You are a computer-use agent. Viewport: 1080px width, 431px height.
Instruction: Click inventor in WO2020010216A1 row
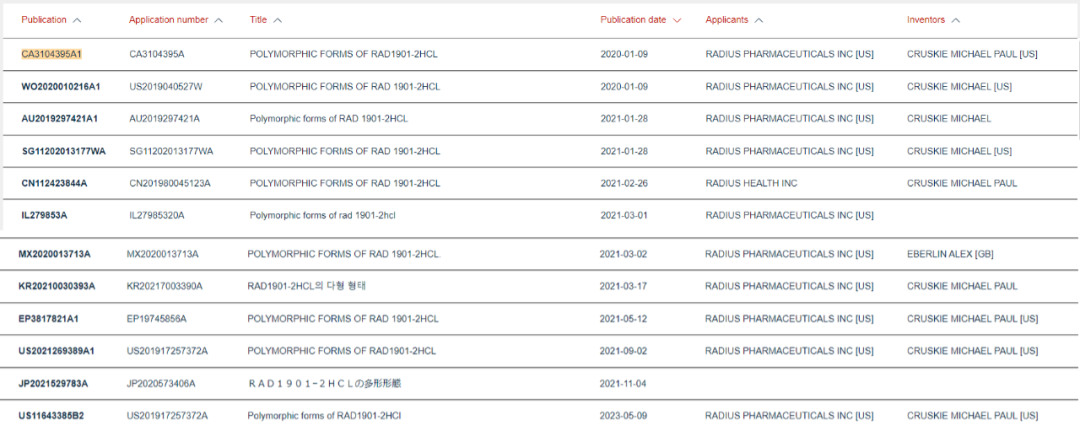959,87
